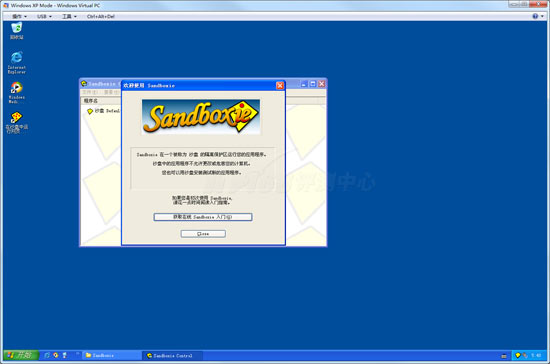Viewport: 550px width, 364px height.
Task: Open the USB dropdown menu
Action: coord(44,16)
